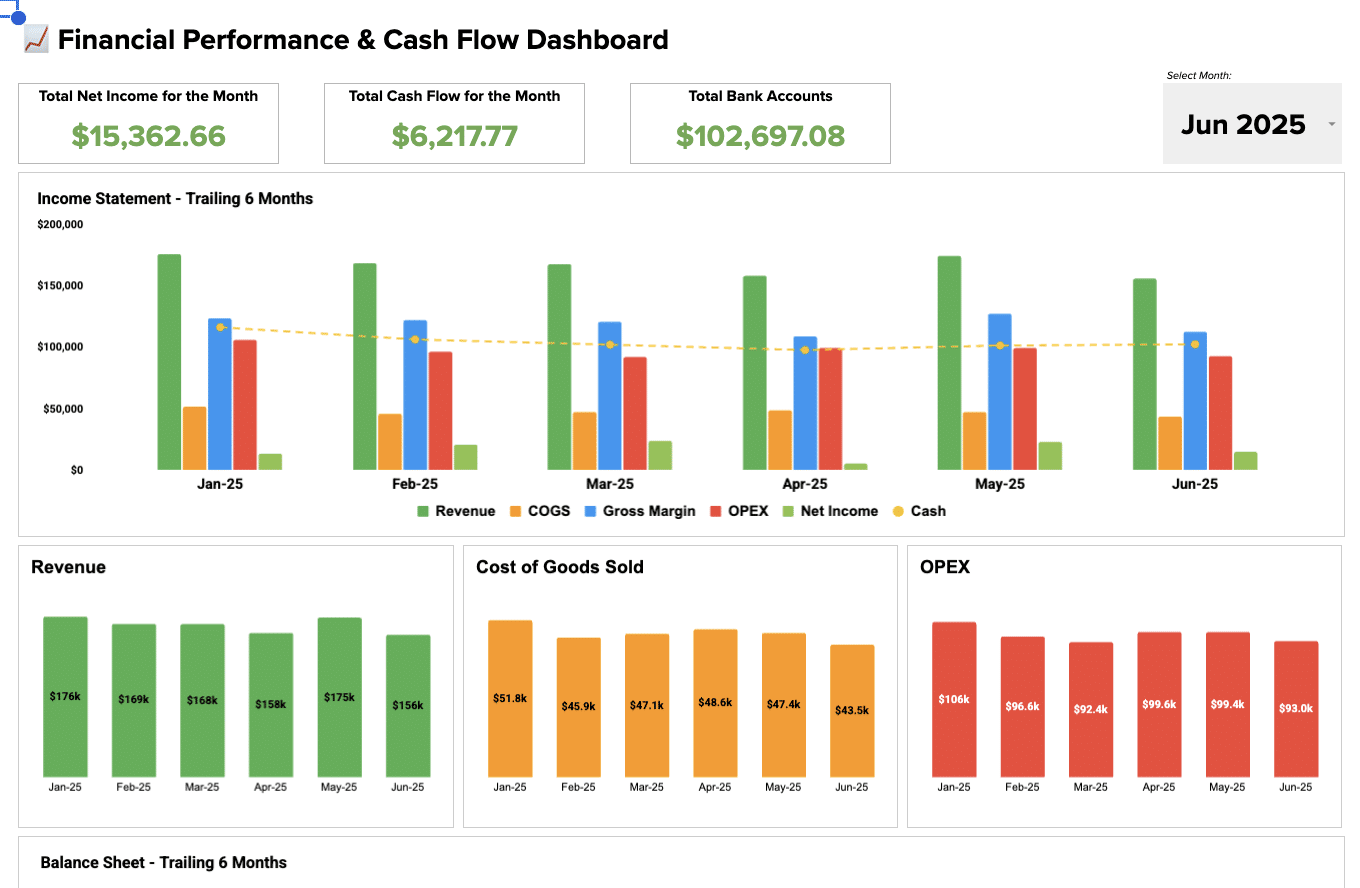
Task: Expand the Balance Sheet - Trailing 6 Months section
Action: point(162,862)
